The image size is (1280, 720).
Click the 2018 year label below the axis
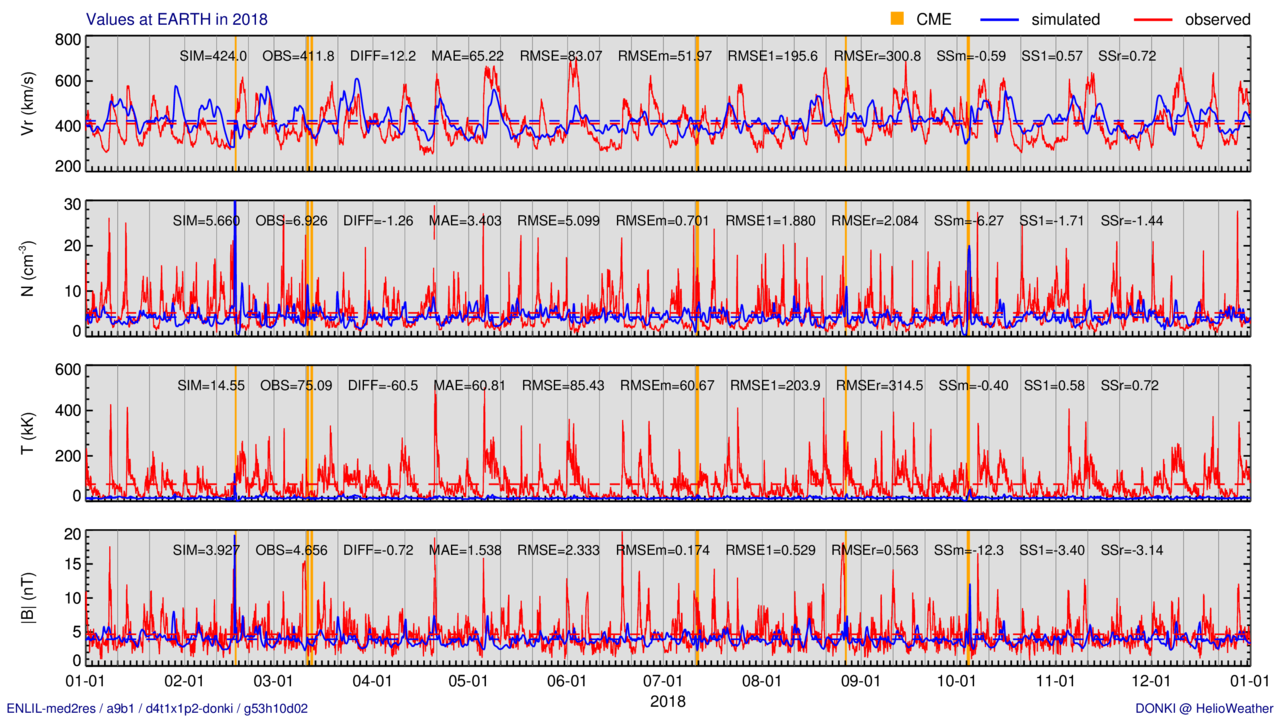[668, 701]
